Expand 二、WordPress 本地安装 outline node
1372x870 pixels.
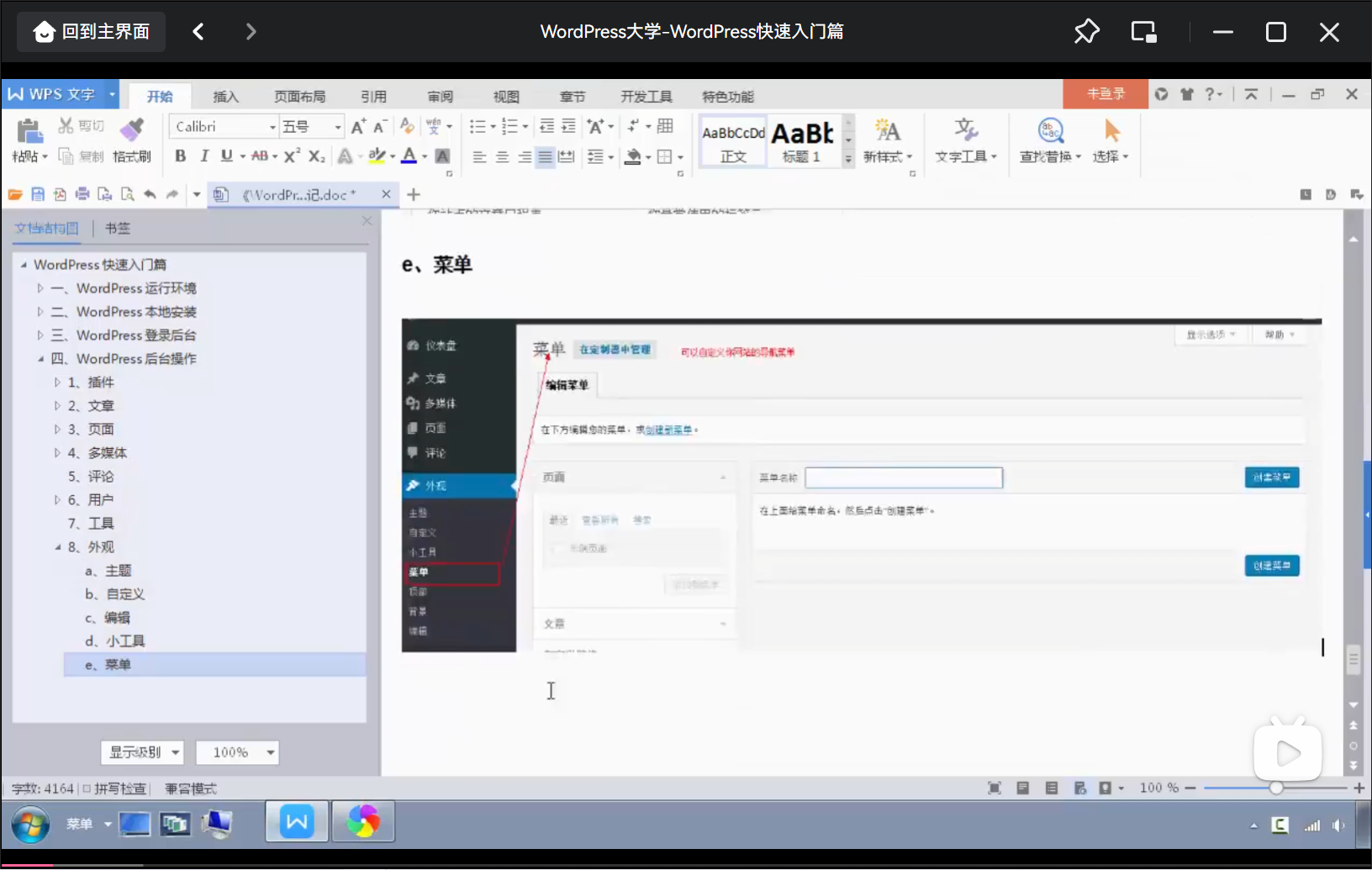pyautogui.click(x=40, y=312)
